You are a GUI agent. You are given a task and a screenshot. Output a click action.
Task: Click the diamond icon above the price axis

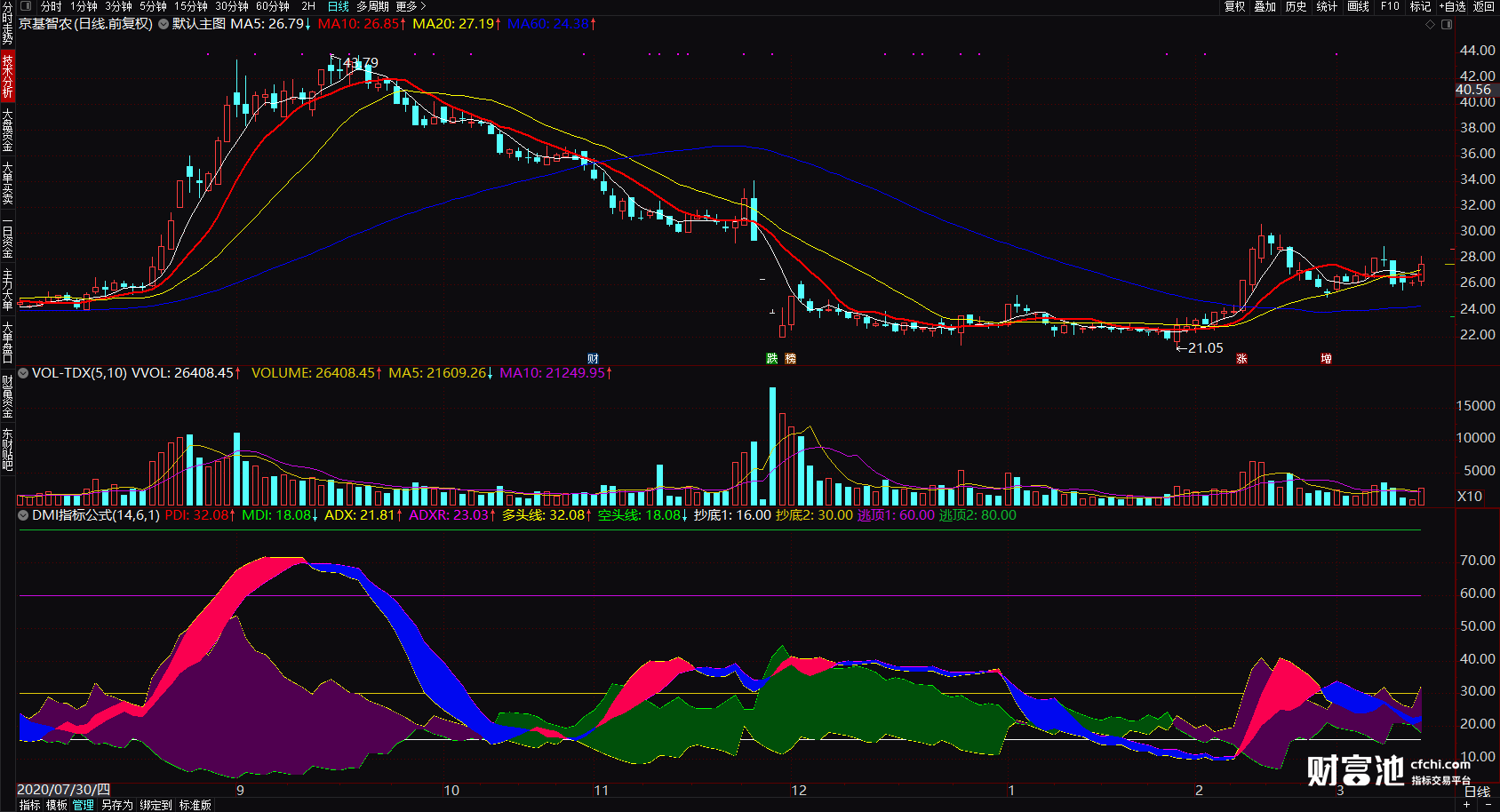1430,24
